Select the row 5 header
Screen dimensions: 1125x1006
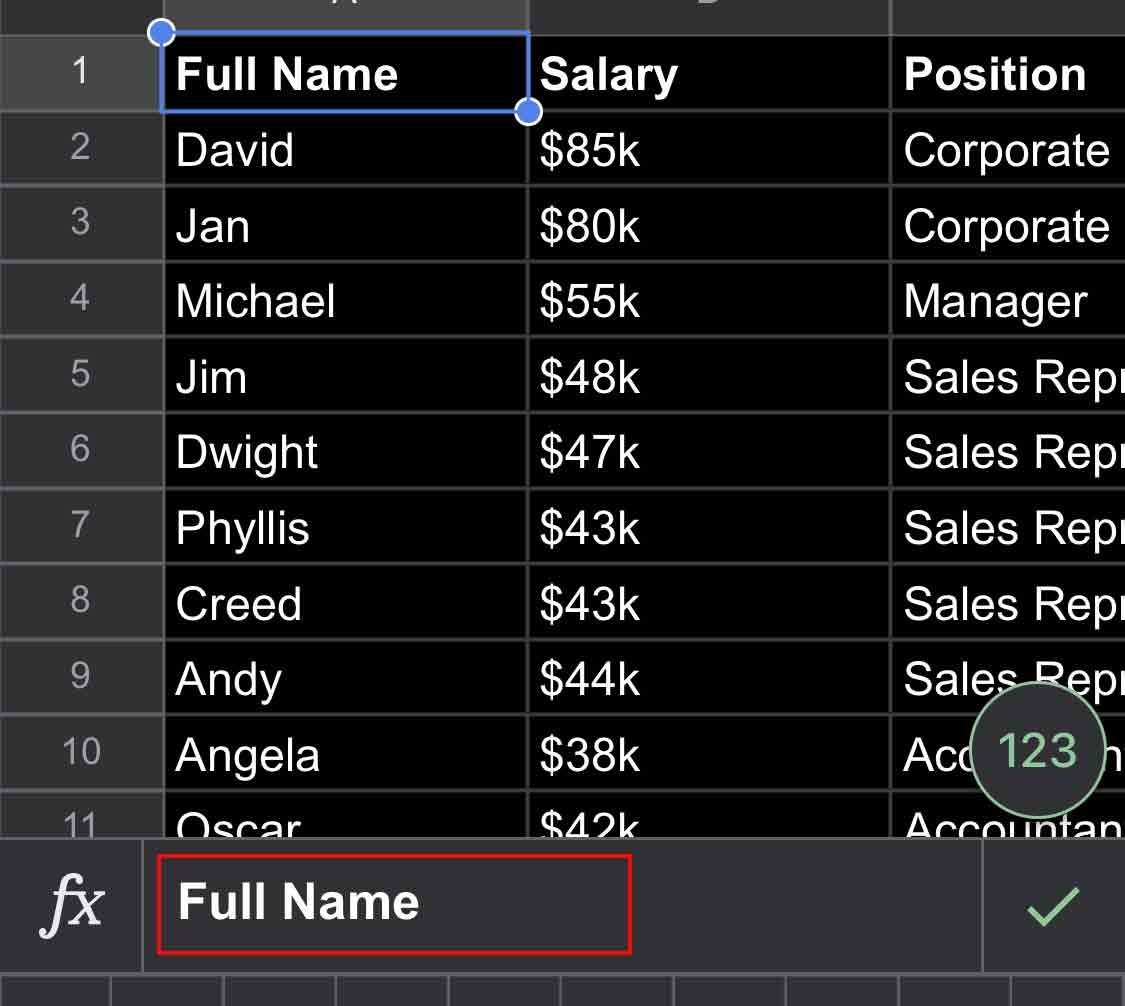click(80, 375)
